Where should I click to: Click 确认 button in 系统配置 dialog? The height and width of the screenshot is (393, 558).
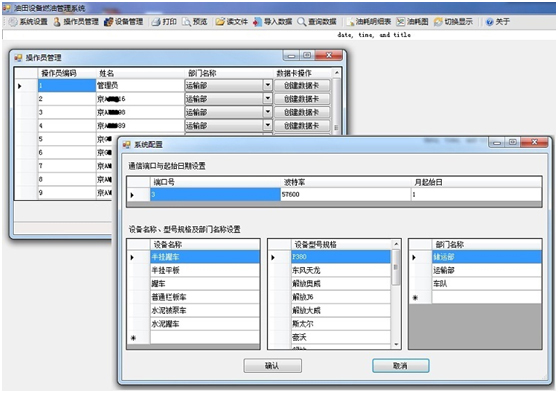pos(273,366)
